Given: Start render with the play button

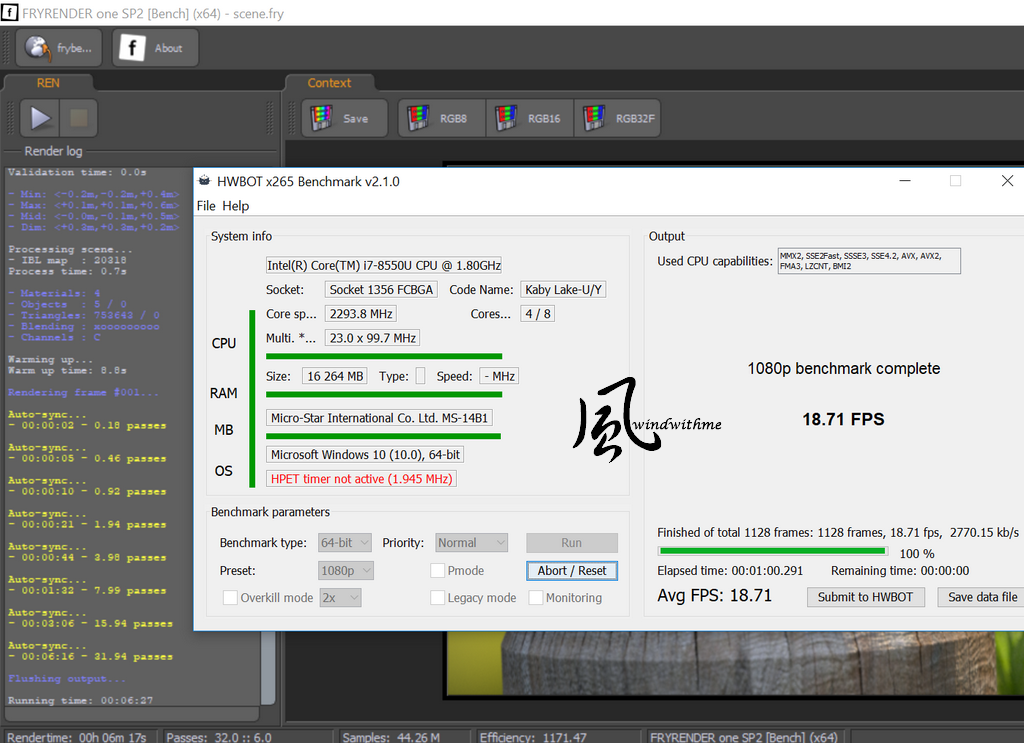Looking at the screenshot, I should tap(40, 118).
